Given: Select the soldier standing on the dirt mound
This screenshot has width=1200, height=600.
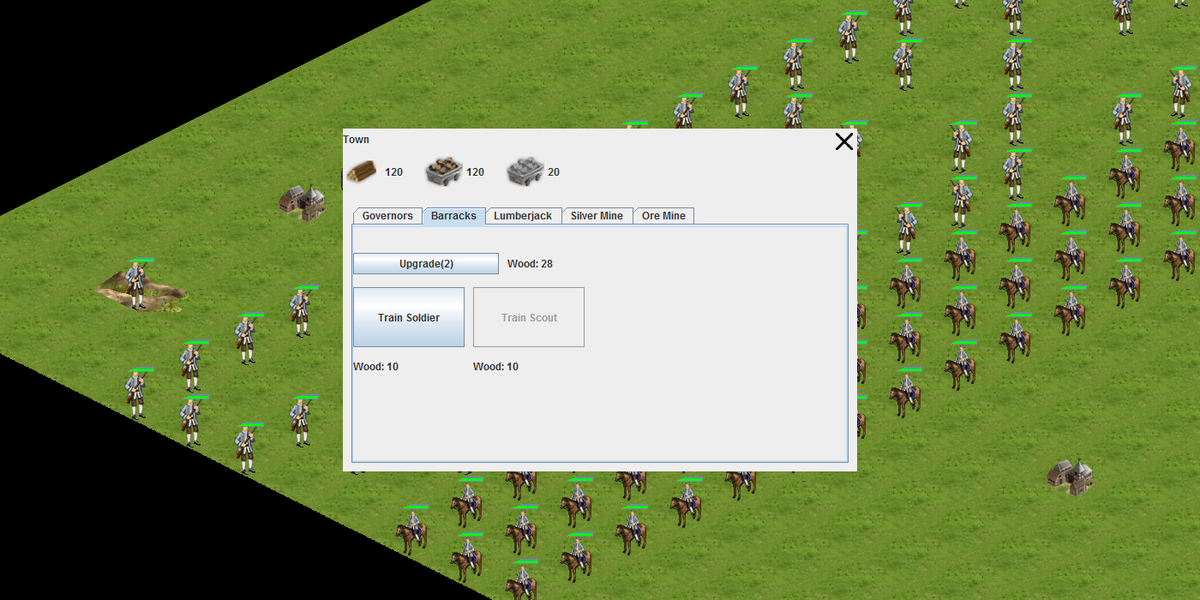Looking at the screenshot, I should [137, 286].
